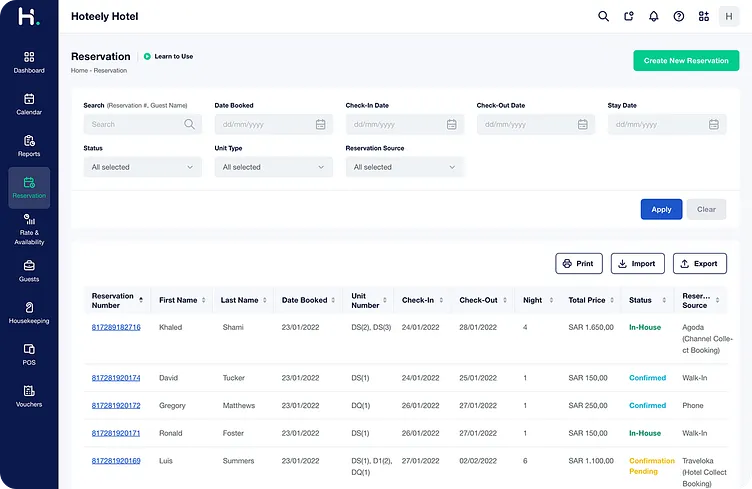Expand the Unit Type dropdown
The height and width of the screenshot is (489, 752).
click(273, 167)
